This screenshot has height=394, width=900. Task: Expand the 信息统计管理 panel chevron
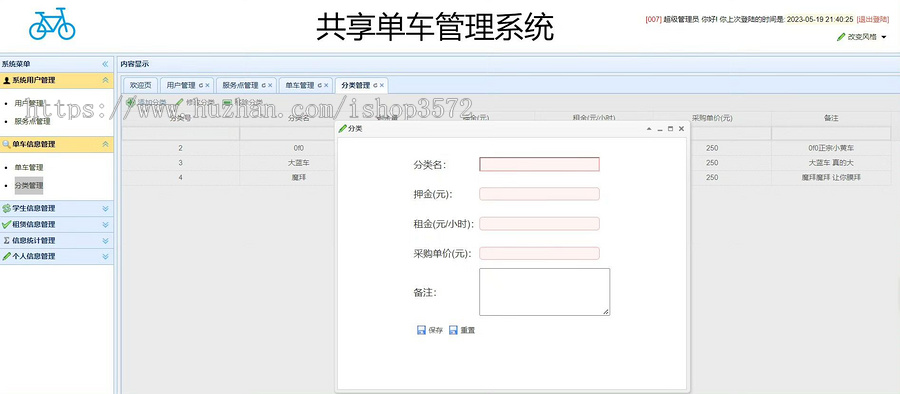click(x=105, y=241)
